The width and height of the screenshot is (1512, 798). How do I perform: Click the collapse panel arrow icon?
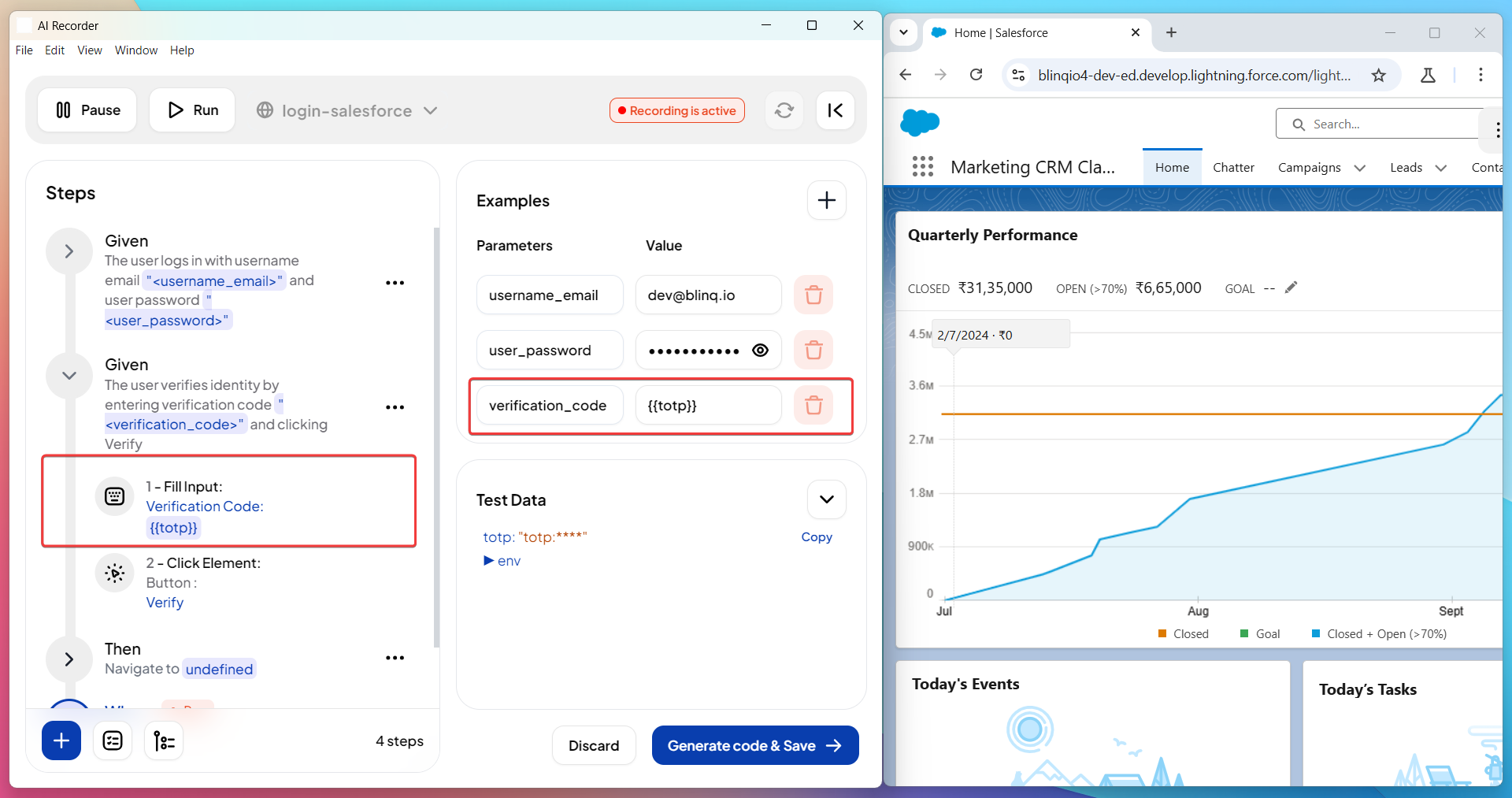point(835,110)
